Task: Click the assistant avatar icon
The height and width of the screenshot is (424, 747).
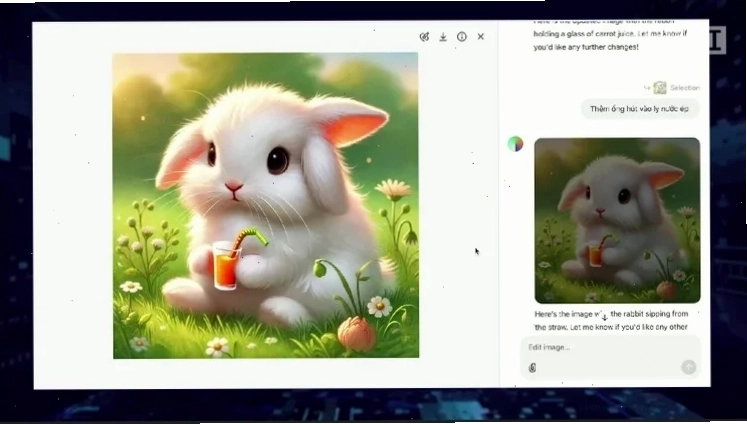Action: (515, 143)
